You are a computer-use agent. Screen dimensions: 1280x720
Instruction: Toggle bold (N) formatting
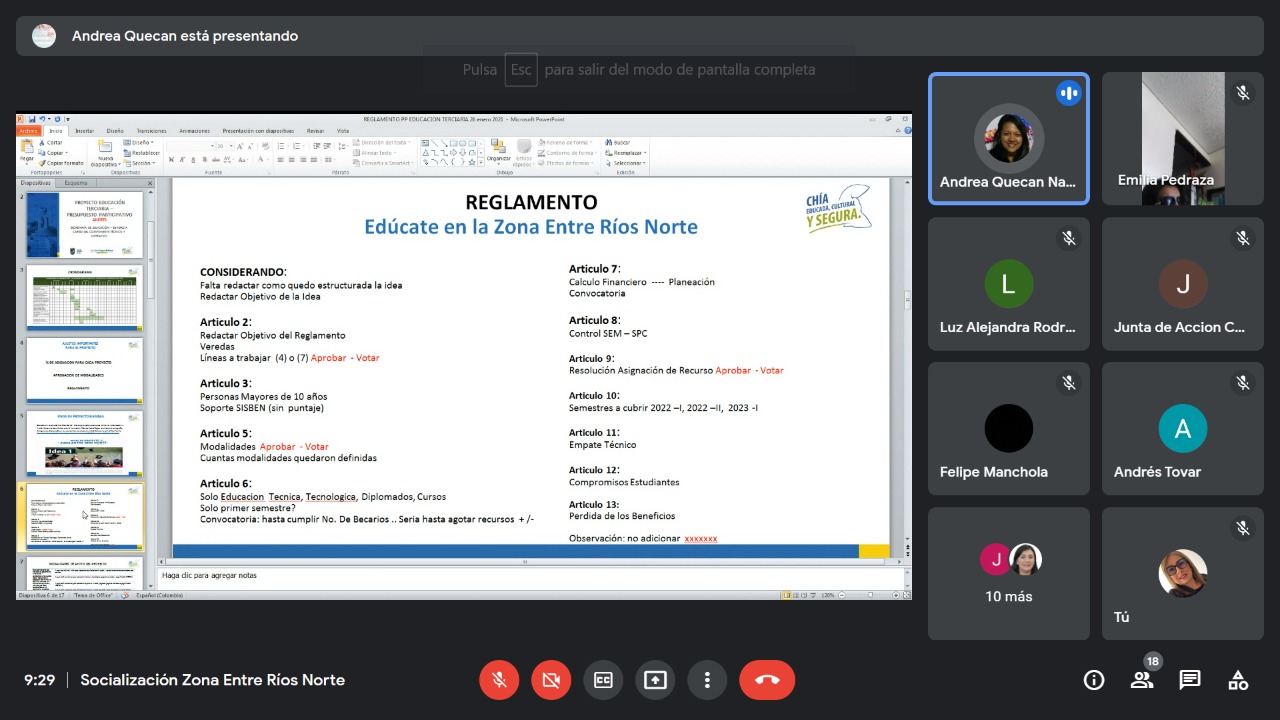tap(171, 159)
